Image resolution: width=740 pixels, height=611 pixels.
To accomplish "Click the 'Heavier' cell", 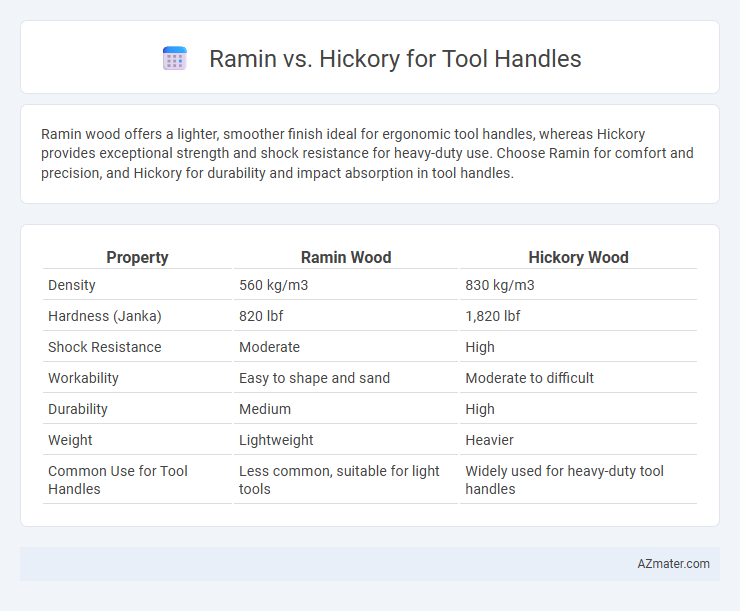I will pos(489,440).
